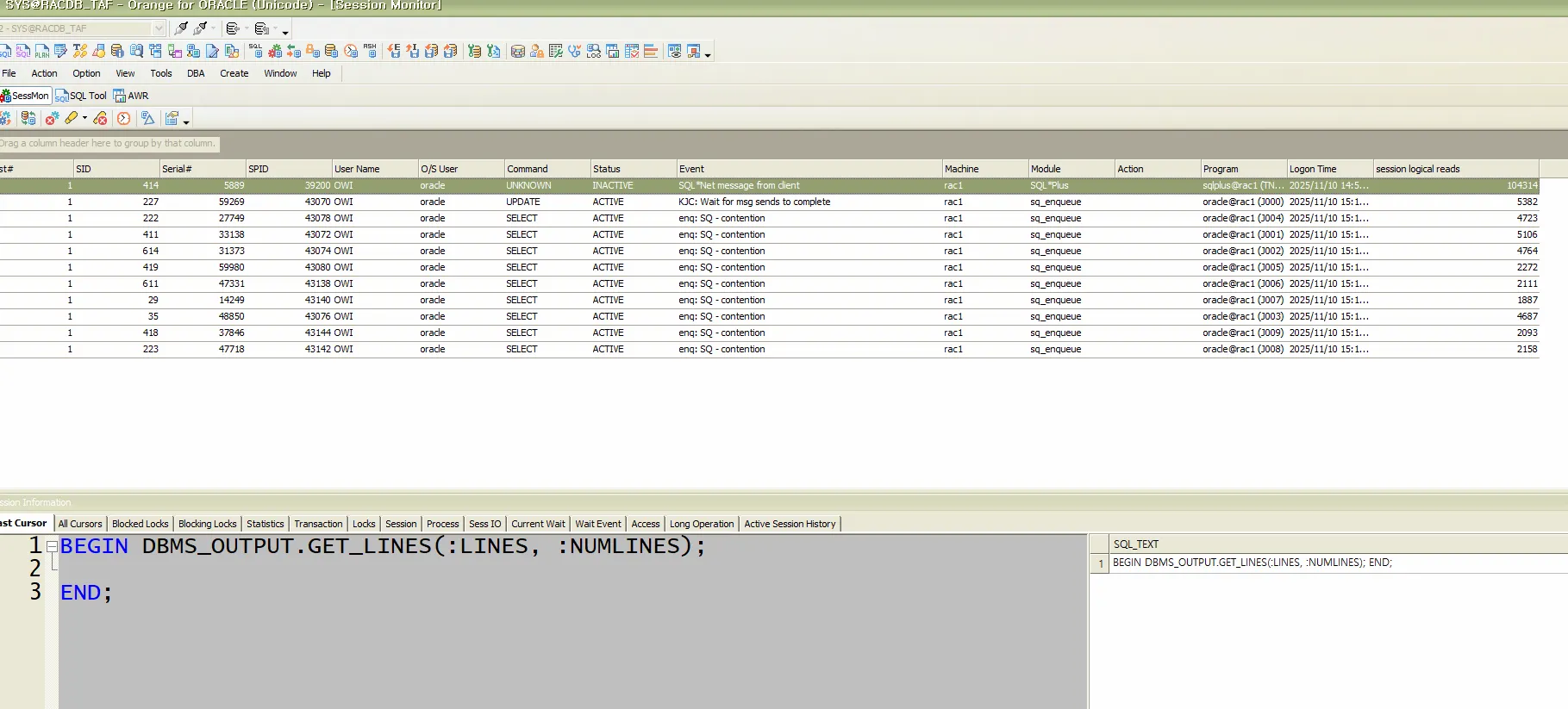
Task: Open the Active Session History tab
Action: (790, 524)
